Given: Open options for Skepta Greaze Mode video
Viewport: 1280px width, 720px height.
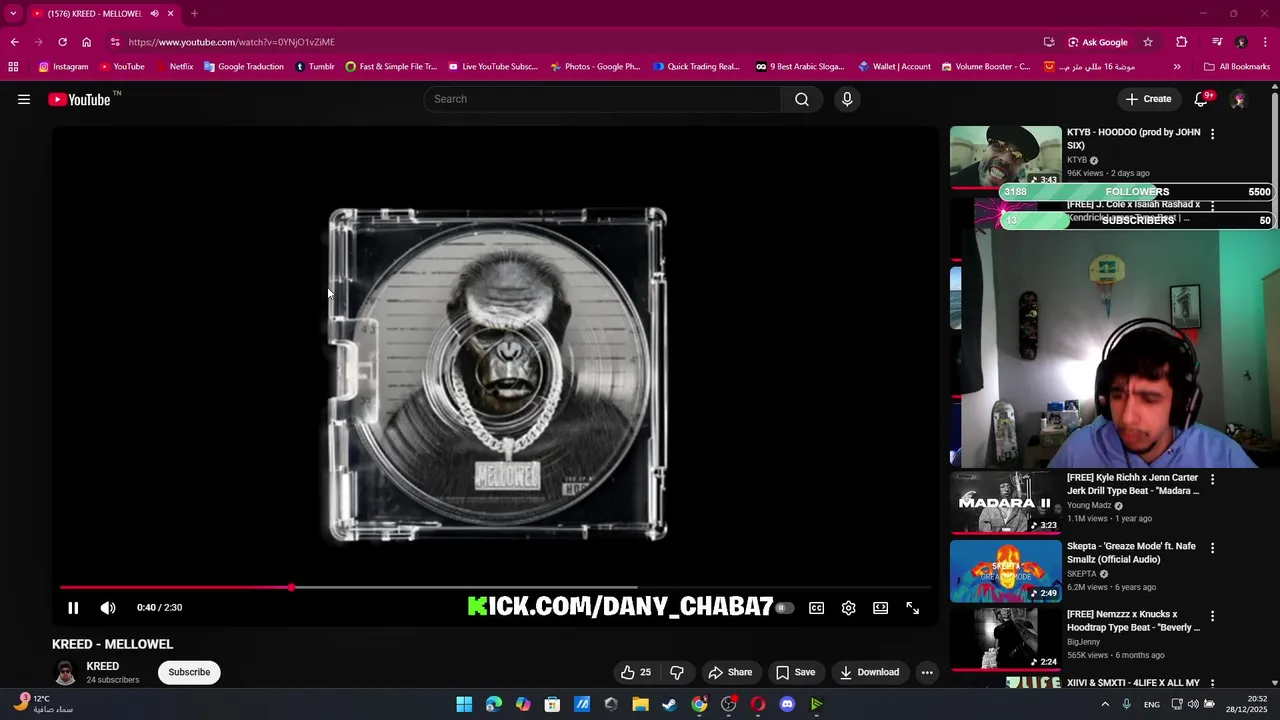Looking at the screenshot, I should pyautogui.click(x=1212, y=548).
